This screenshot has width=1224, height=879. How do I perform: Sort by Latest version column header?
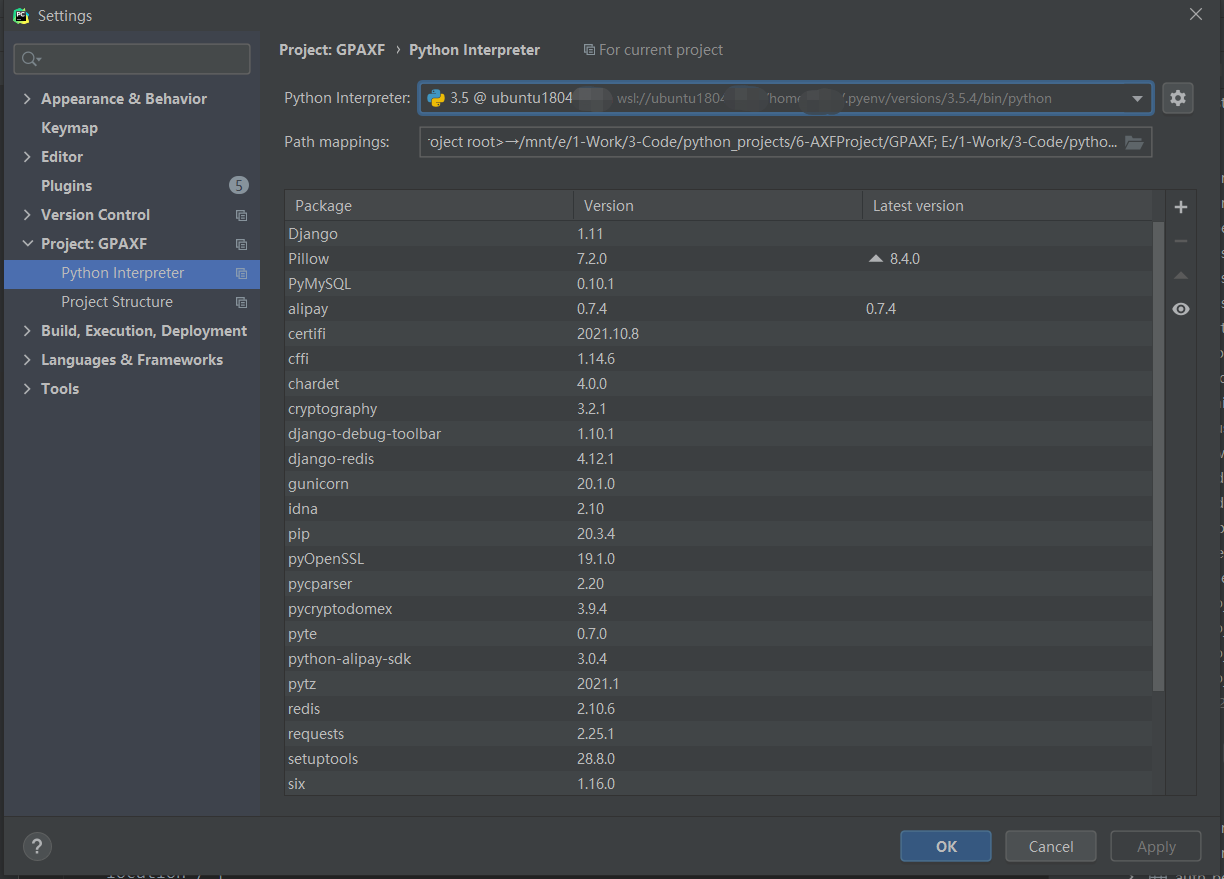1008,206
